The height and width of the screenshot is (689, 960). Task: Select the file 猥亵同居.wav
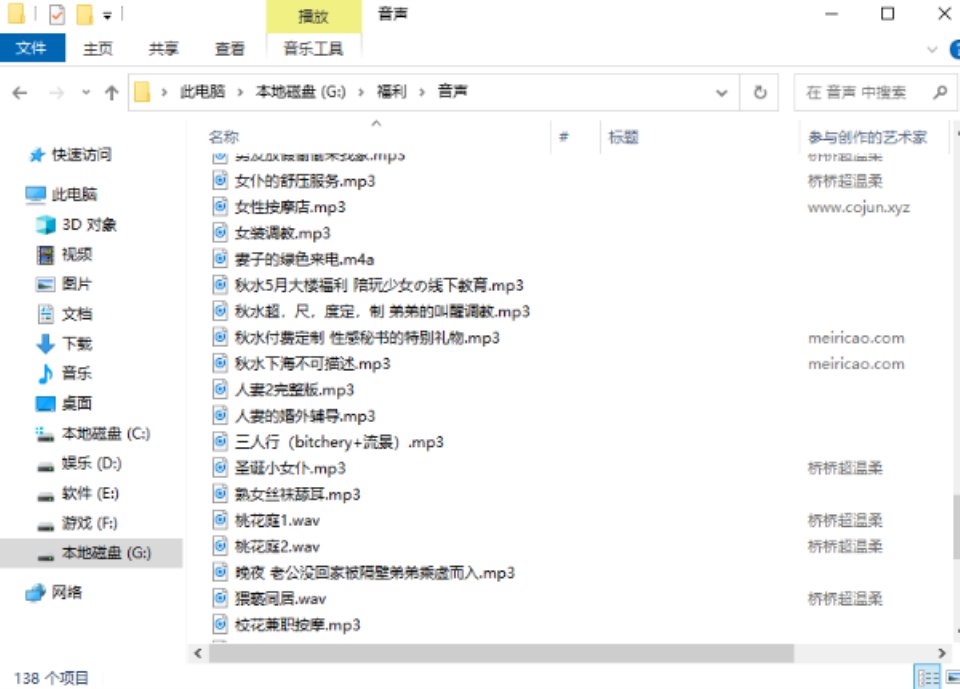(x=280, y=599)
